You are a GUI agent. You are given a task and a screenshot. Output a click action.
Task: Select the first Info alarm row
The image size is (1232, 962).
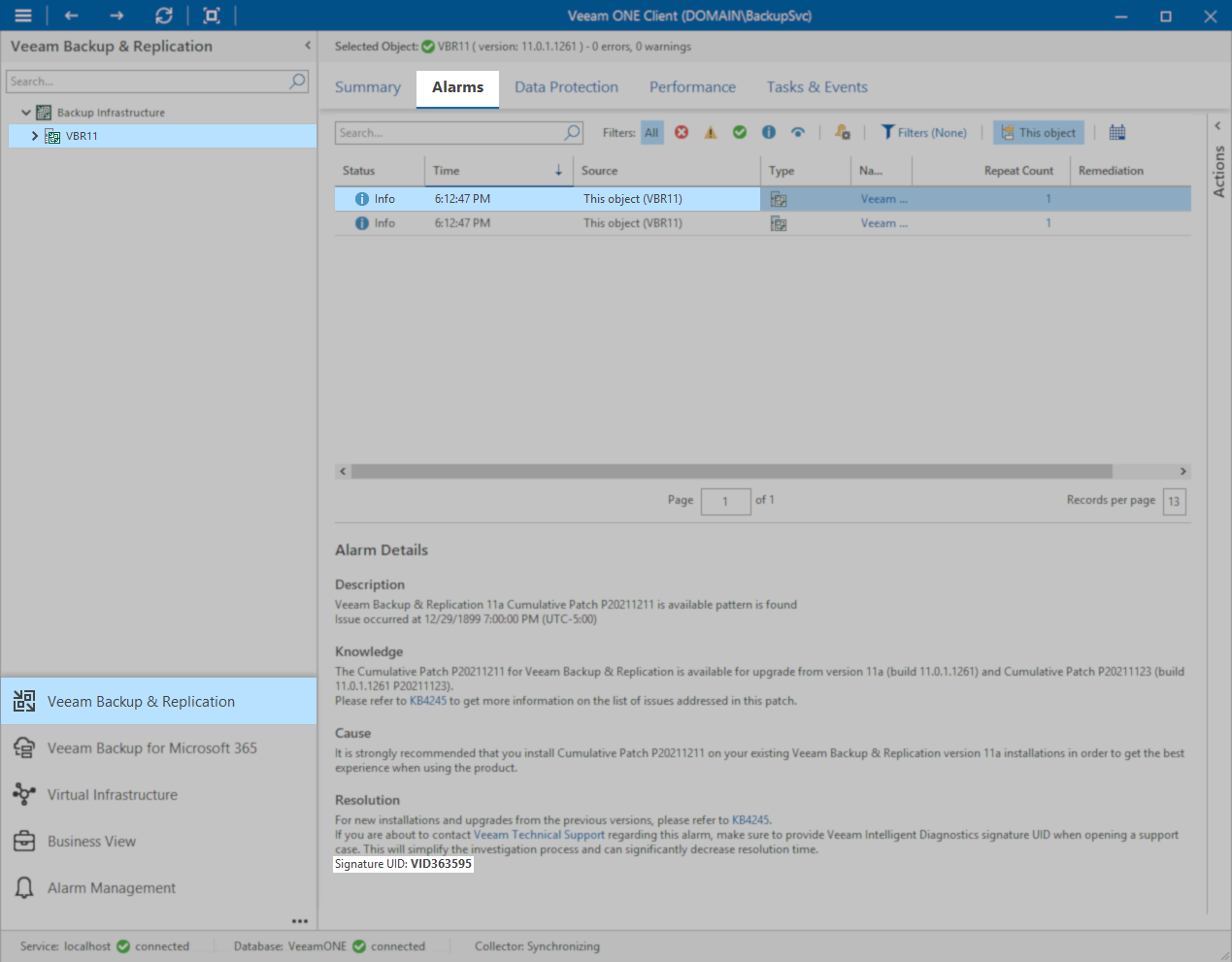coord(763,199)
